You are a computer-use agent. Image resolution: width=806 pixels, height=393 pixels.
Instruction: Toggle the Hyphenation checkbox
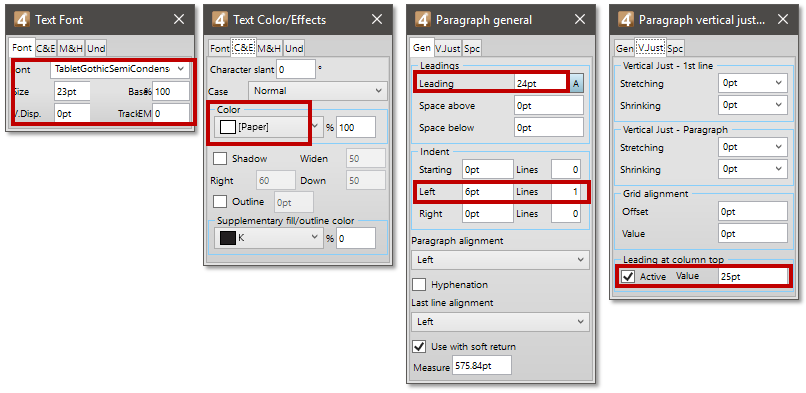tap(419, 284)
